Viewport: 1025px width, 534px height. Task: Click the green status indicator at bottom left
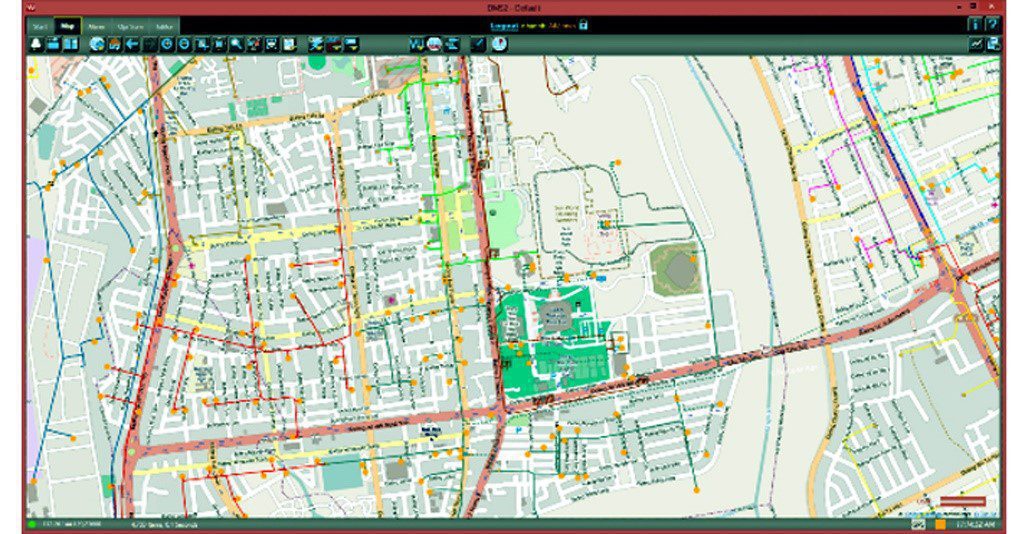[x=32, y=524]
